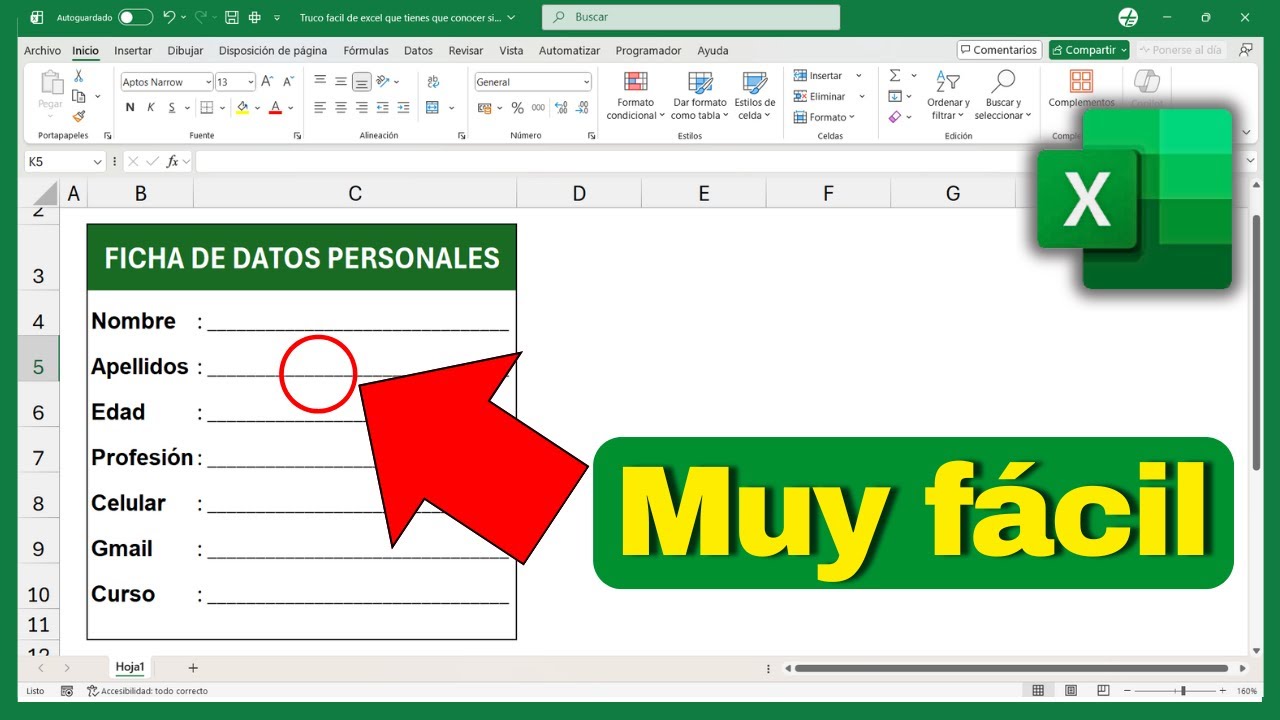This screenshot has width=1280, height=720.
Task: Center text horizontally in Alineación group
Action: coord(341,107)
